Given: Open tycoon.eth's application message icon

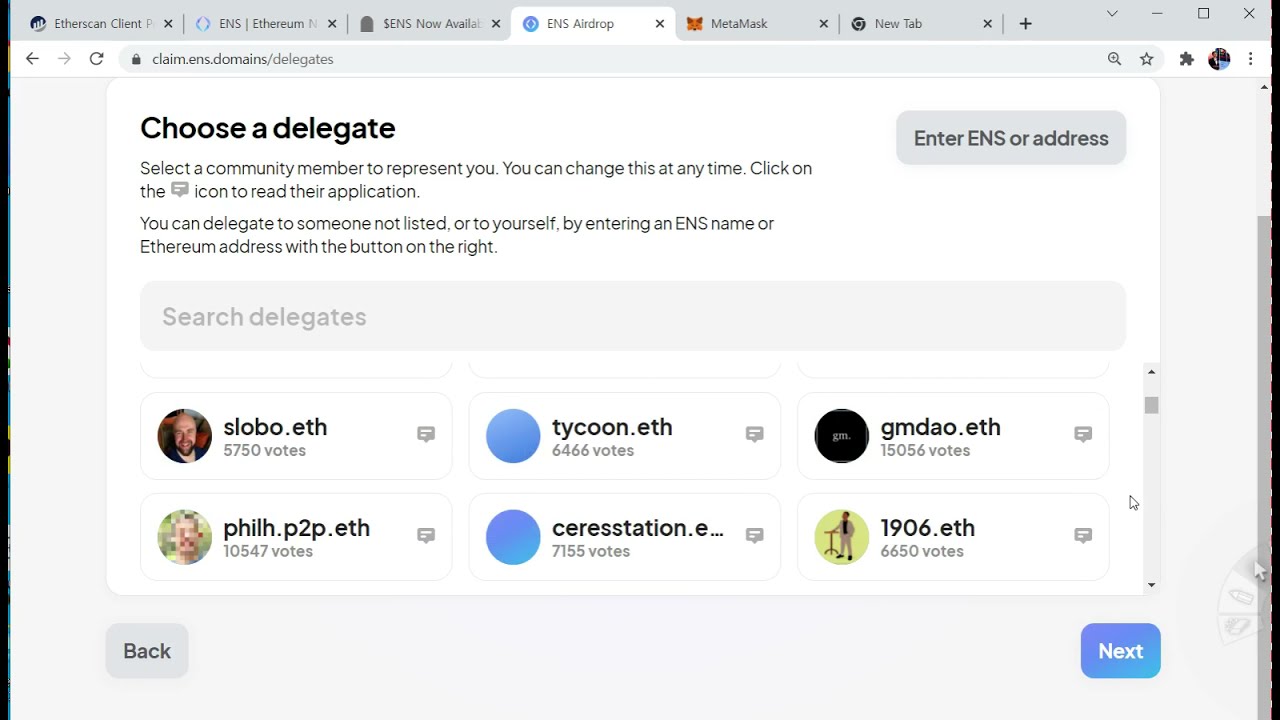Looking at the screenshot, I should point(754,434).
